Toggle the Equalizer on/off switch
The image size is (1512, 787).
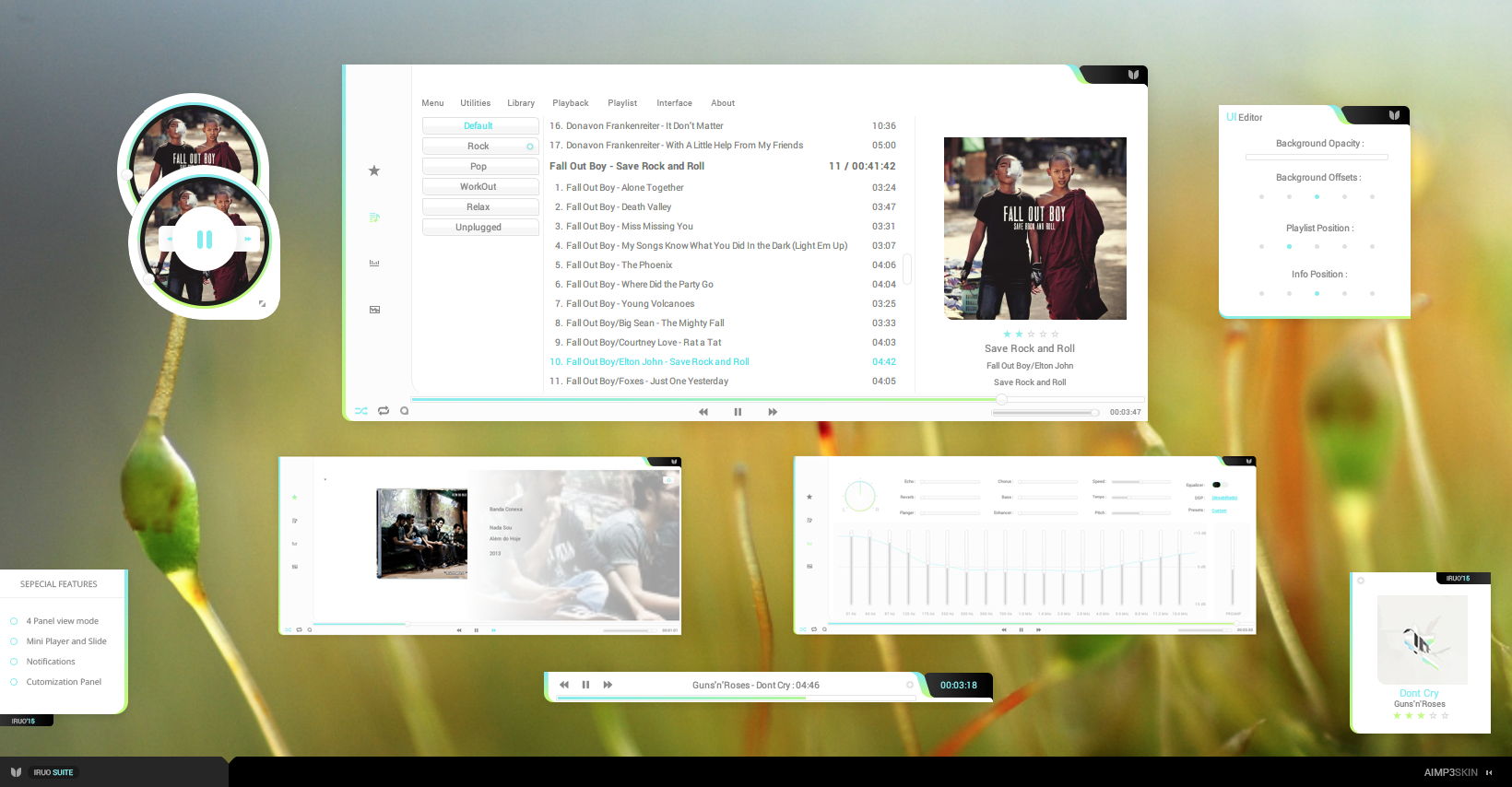tap(1219, 485)
